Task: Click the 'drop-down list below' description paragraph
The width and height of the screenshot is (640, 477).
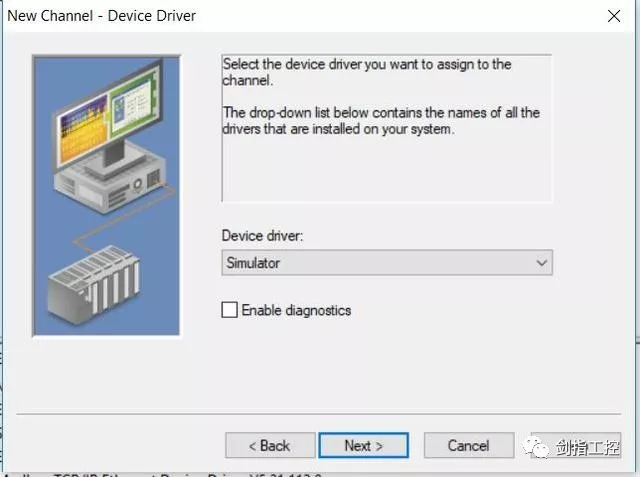Action: tap(380, 120)
